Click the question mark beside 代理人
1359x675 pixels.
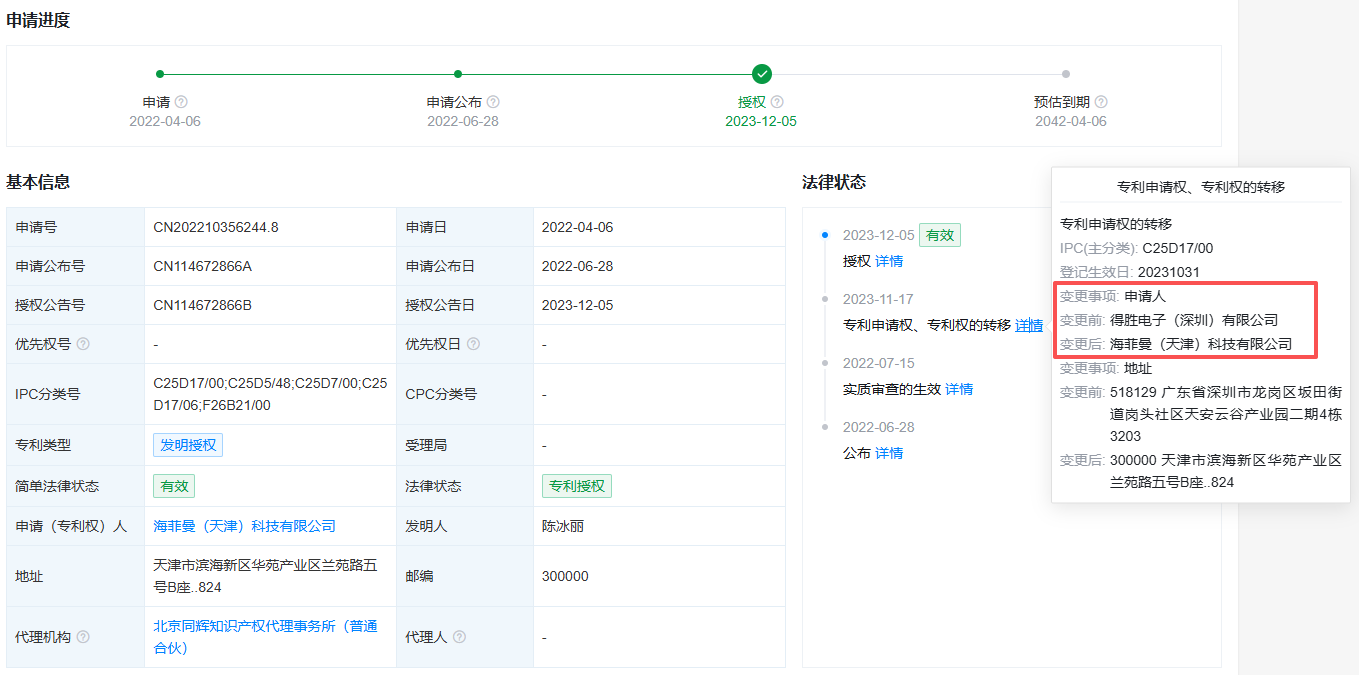pyautogui.click(x=459, y=636)
